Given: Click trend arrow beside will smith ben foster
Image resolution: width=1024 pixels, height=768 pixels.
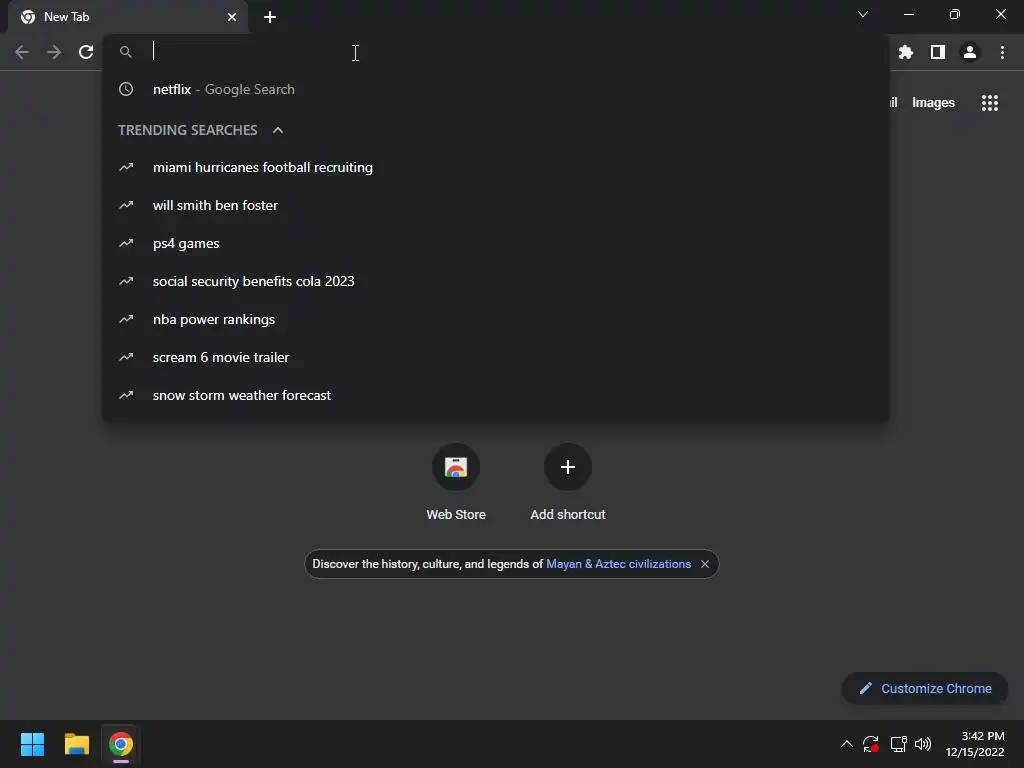Looking at the screenshot, I should pos(126,205).
